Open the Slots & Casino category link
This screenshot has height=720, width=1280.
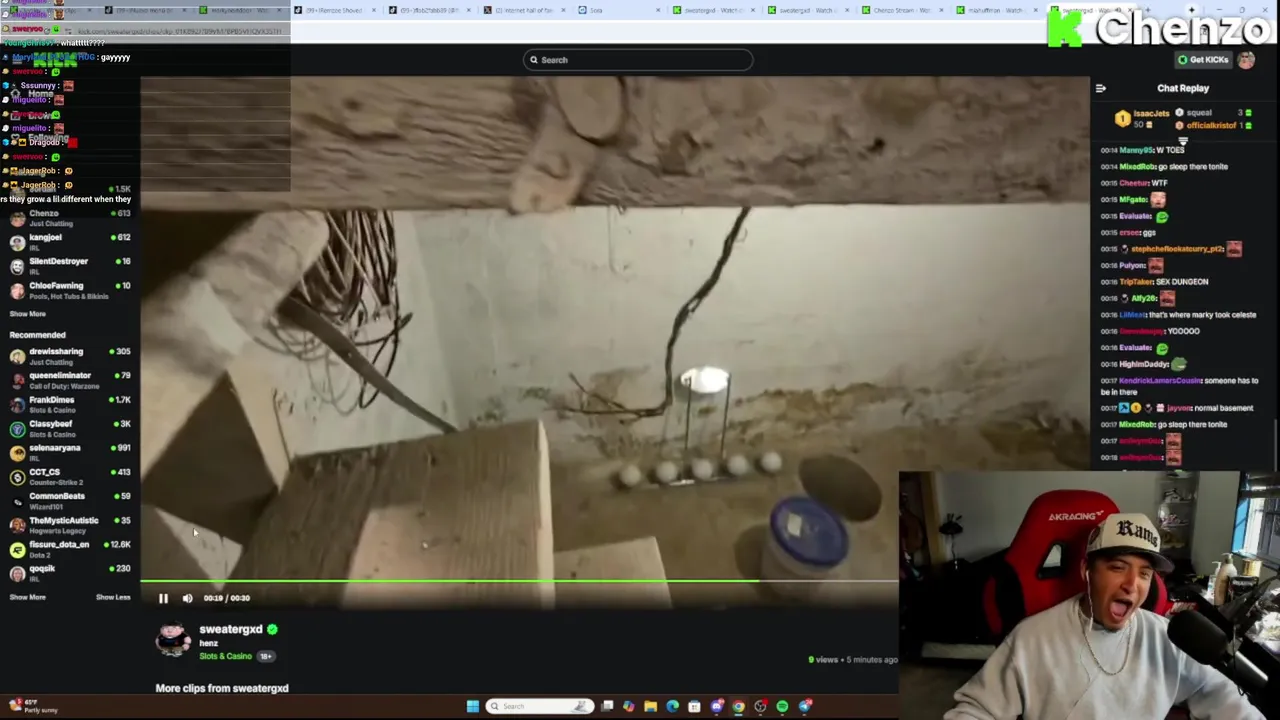tap(225, 656)
